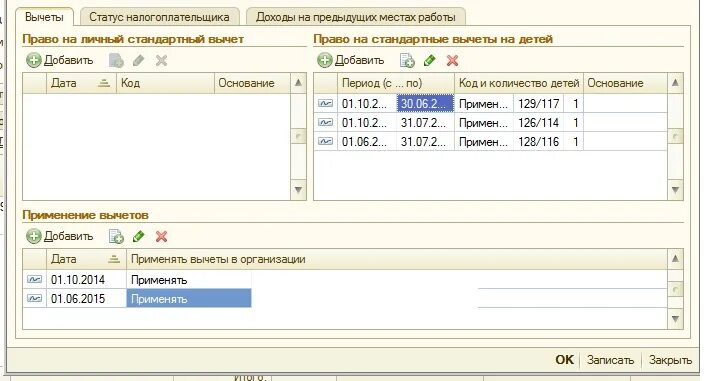This screenshot has height=381, width=704.
Task: Switch to the Вычеты tab
Action: pos(44,17)
